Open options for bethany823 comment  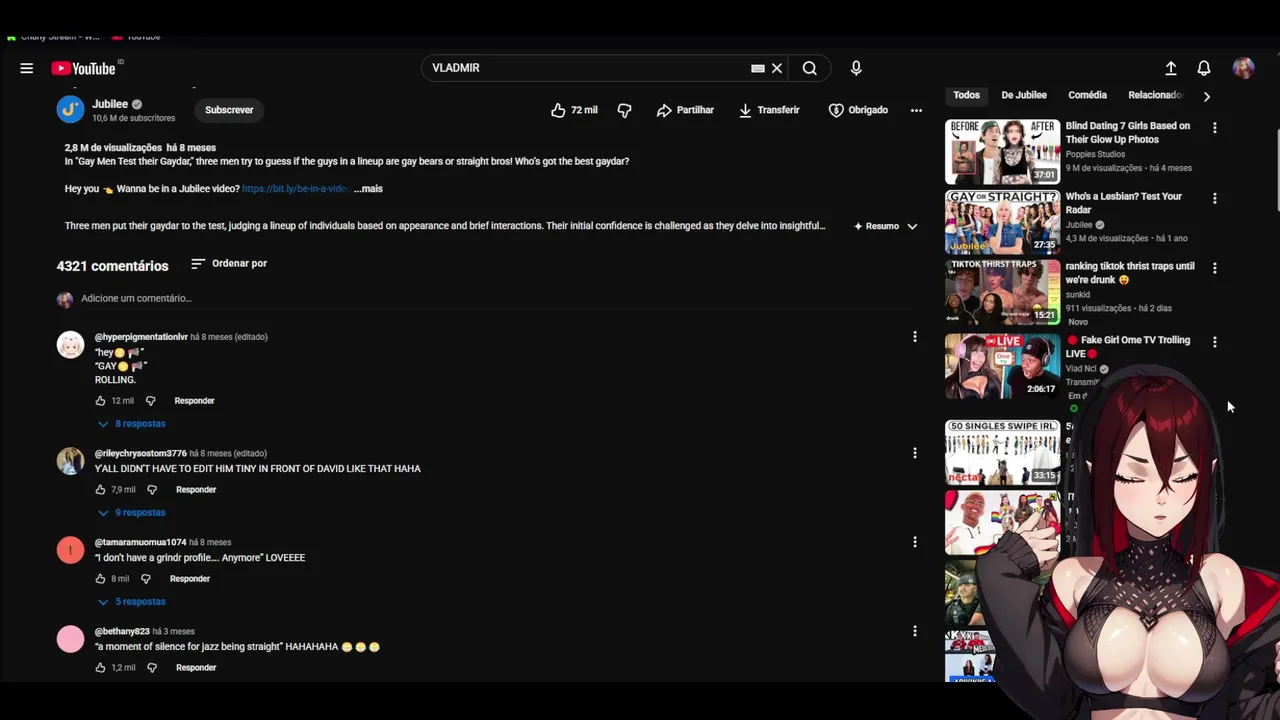click(x=914, y=631)
